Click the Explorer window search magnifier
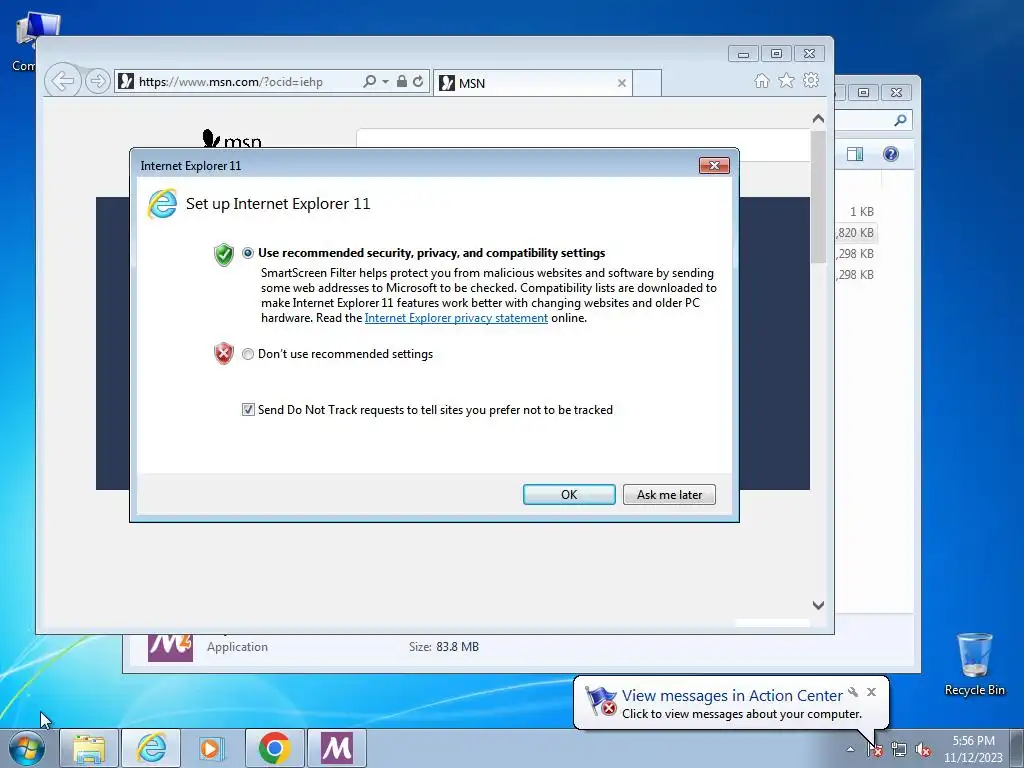 coord(901,120)
